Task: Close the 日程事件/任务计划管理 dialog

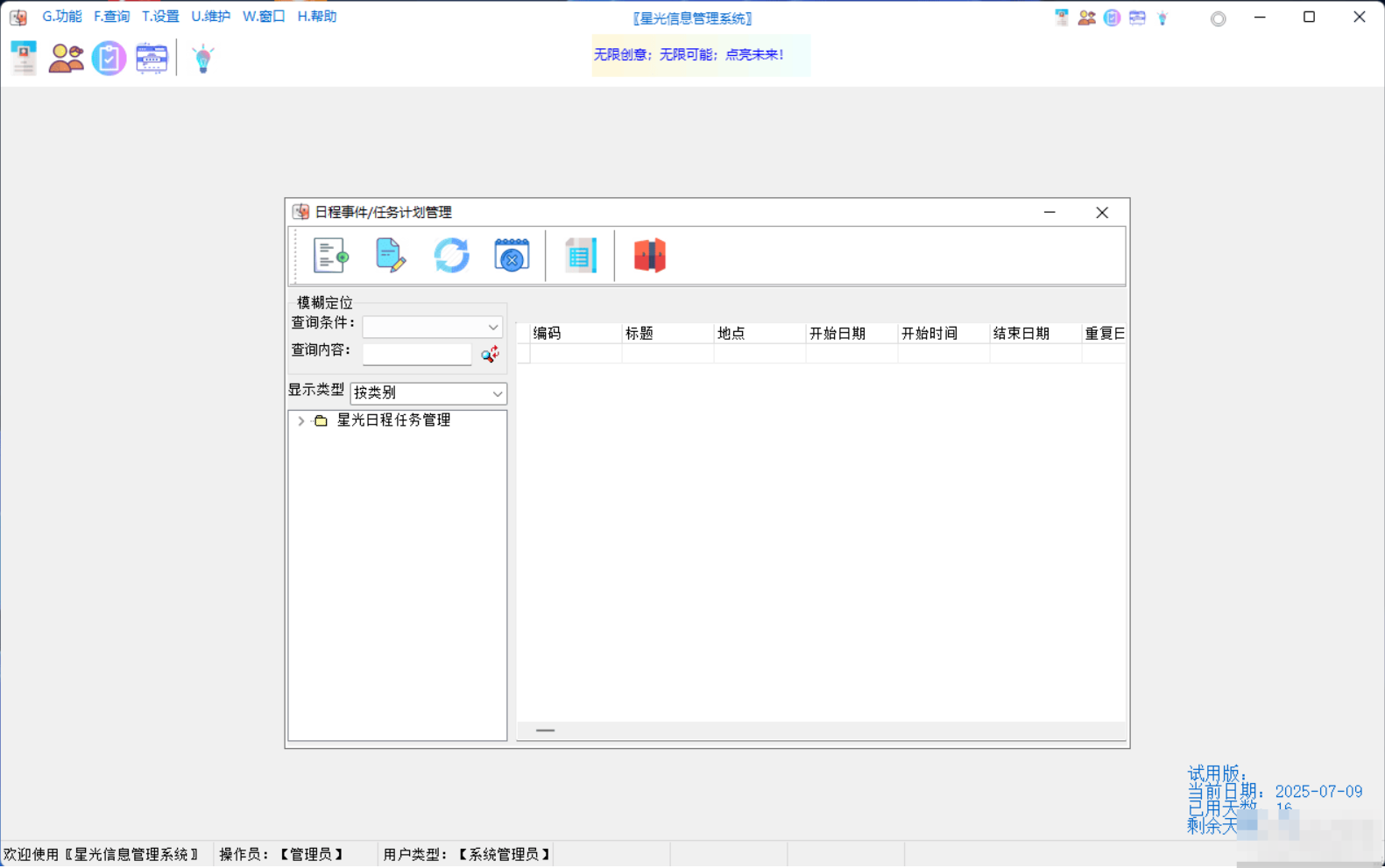Action: point(1102,212)
